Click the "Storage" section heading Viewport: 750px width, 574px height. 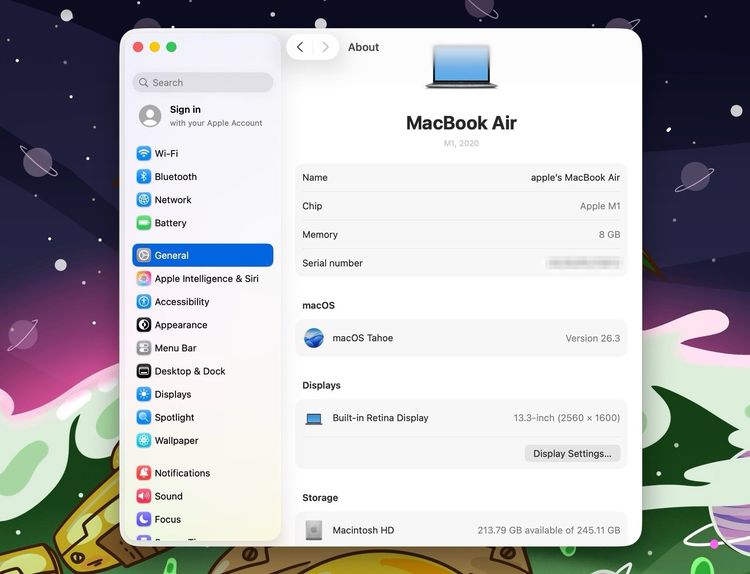[x=320, y=497]
